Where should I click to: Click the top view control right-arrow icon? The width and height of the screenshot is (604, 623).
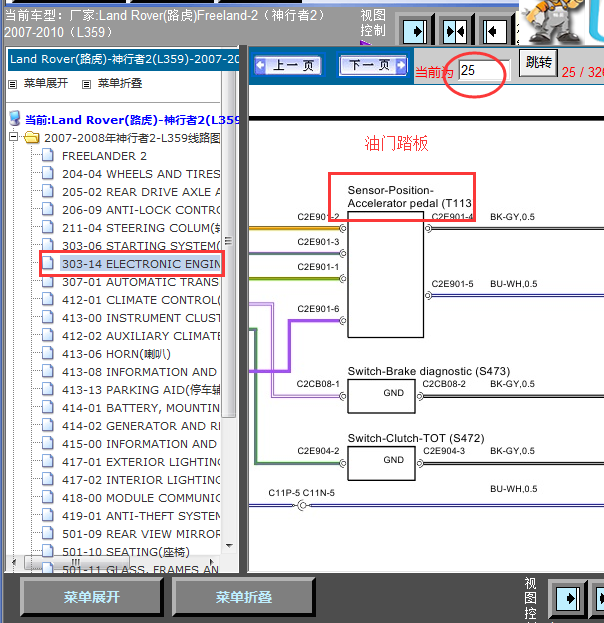click(x=415, y=31)
